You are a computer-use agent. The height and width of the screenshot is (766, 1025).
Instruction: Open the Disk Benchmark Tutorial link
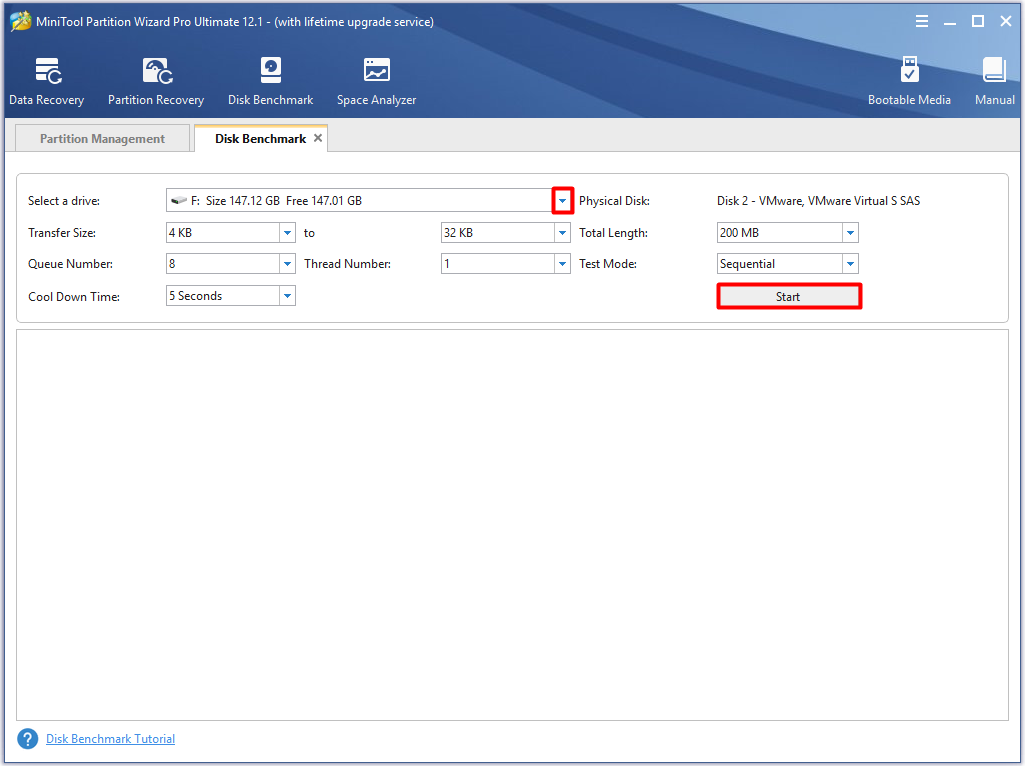(110, 738)
